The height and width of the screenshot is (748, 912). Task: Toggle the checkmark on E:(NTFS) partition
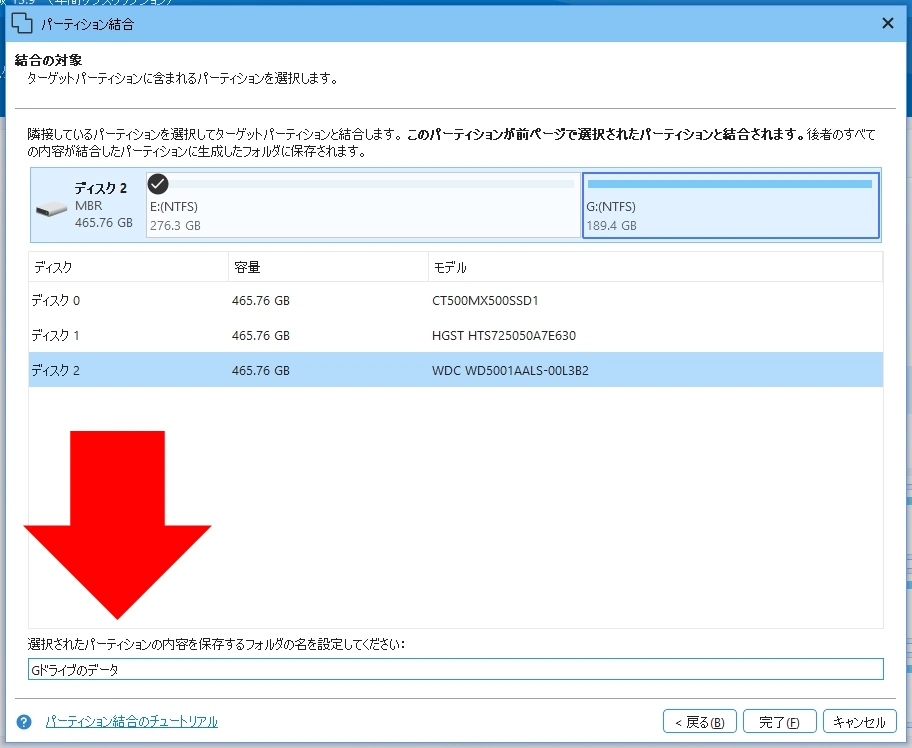pyautogui.click(x=158, y=184)
